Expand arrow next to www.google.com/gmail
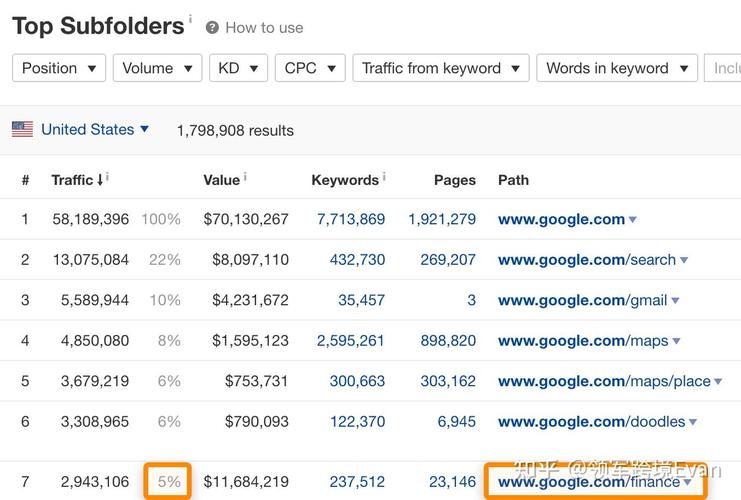Image resolution: width=741 pixels, height=500 pixels. pos(676,301)
